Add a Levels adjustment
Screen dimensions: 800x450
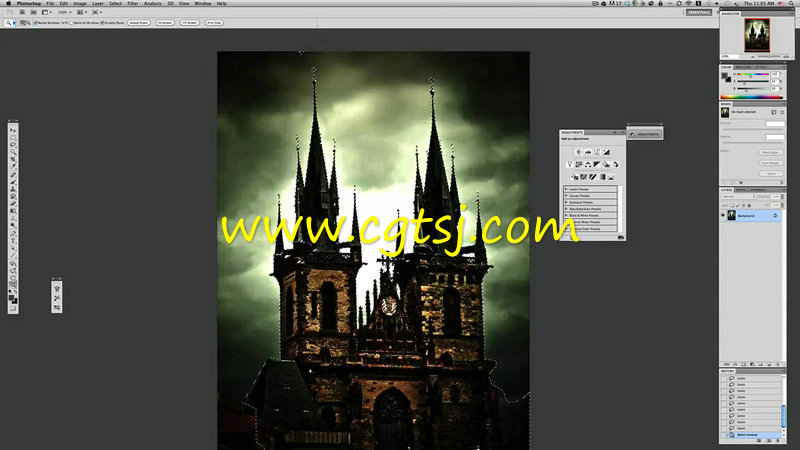(x=588, y=152)
